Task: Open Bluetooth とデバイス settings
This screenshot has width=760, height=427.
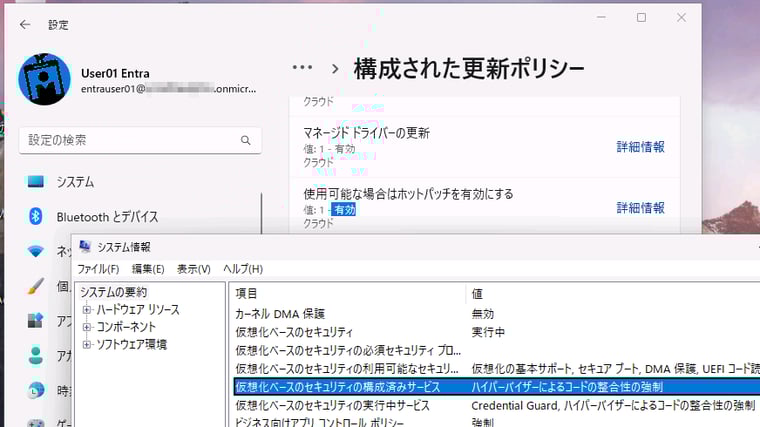Action: (107, 217)
